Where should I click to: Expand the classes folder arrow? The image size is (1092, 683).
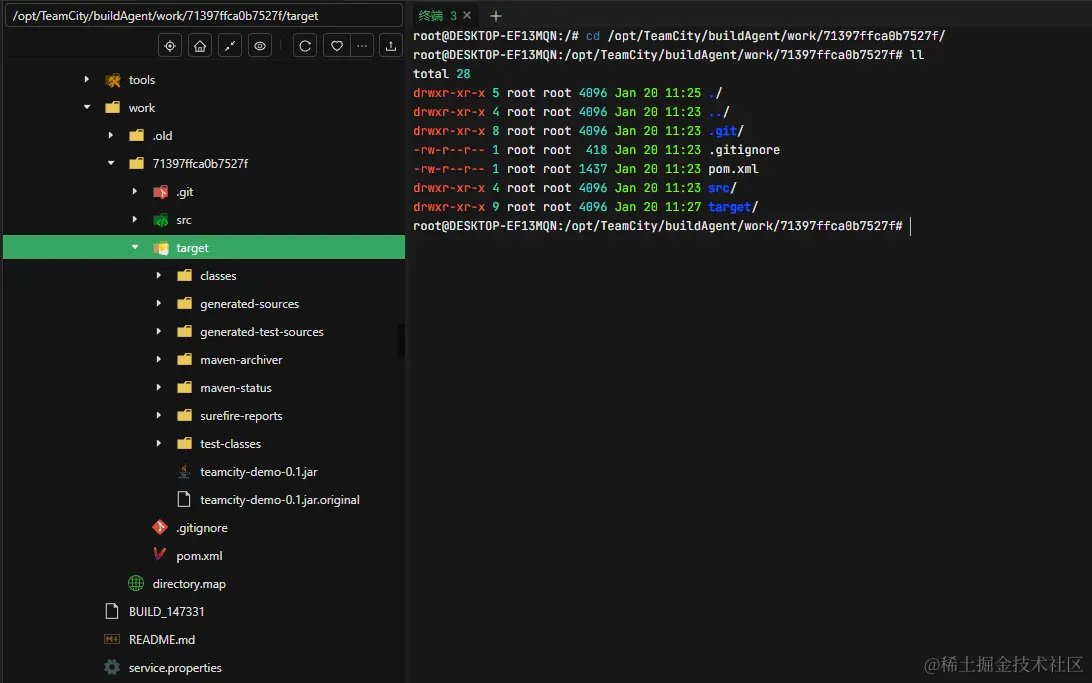(x=158, y=275)
